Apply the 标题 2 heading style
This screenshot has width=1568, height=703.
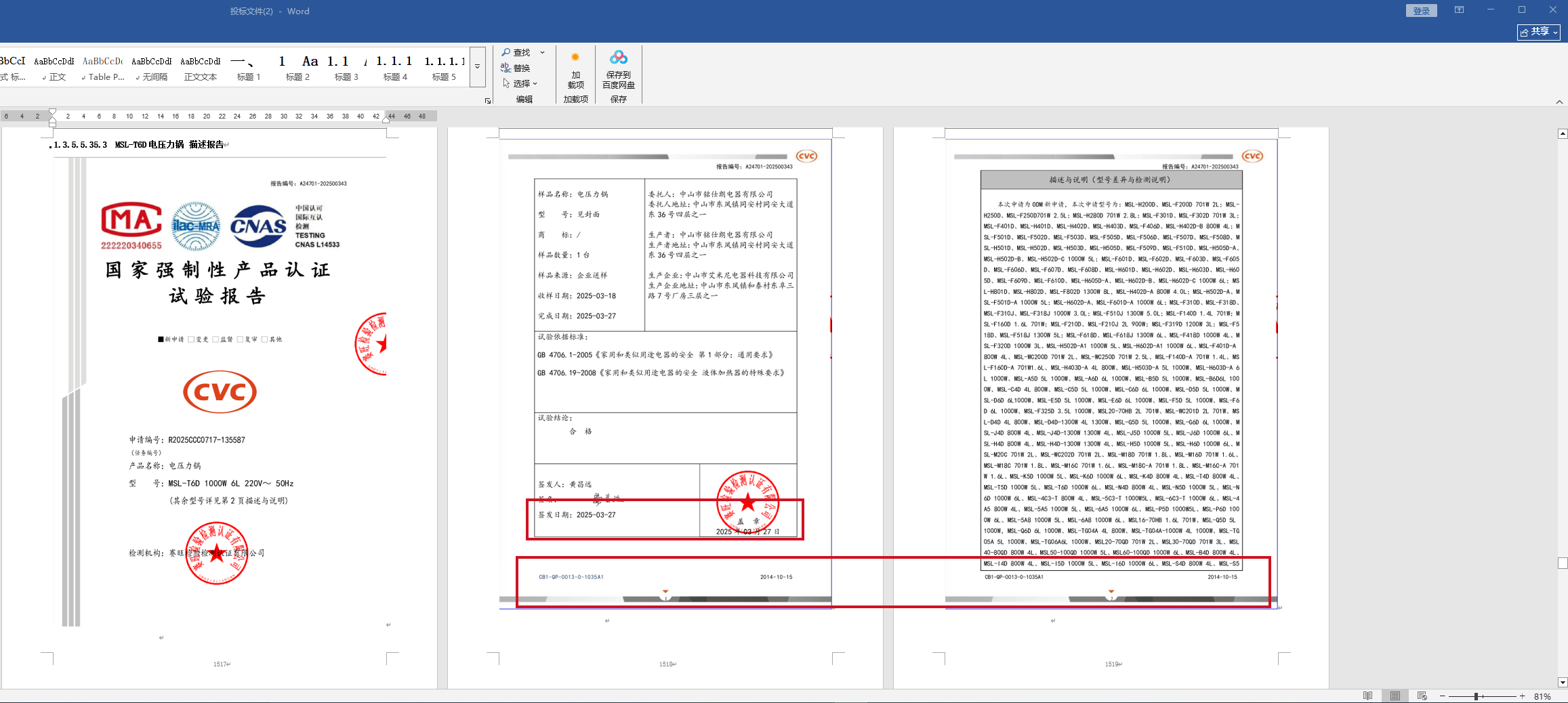pyautogui.click(x=297, y=67)
